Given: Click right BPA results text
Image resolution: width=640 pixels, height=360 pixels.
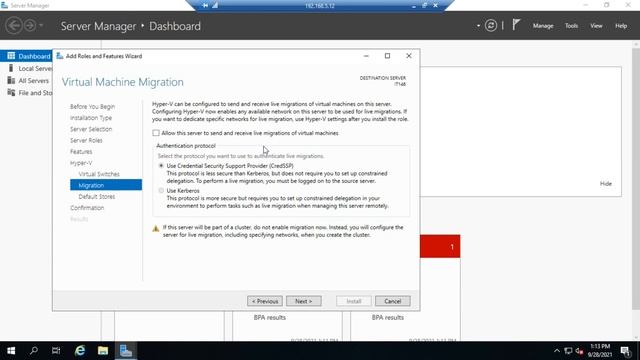Looking at the screenshot, I should (387, 317).
